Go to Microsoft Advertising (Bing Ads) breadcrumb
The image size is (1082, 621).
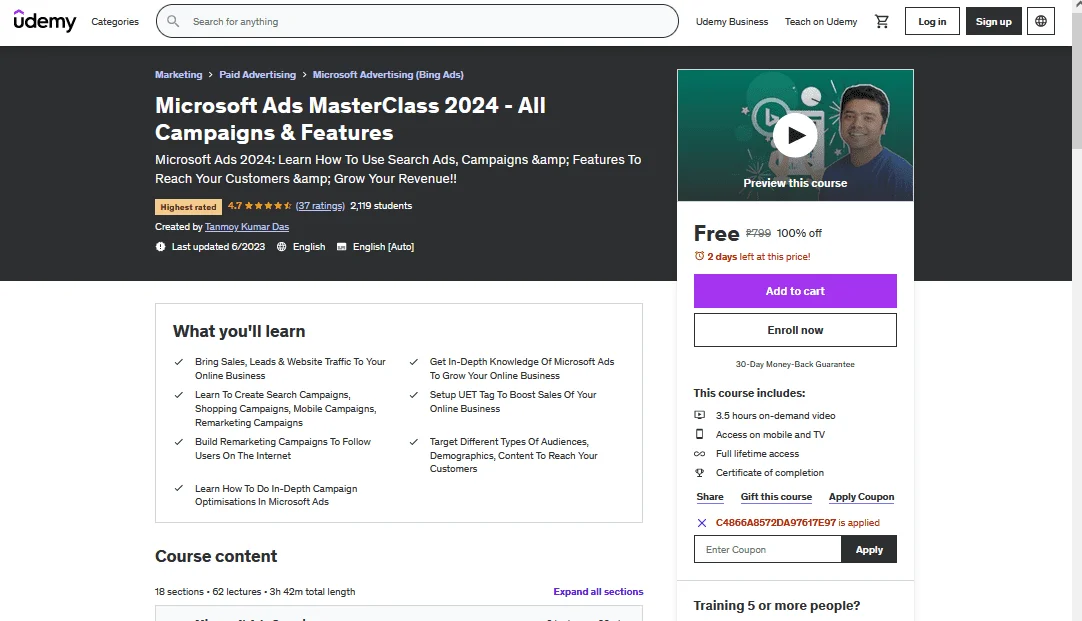tap(388, 75)
